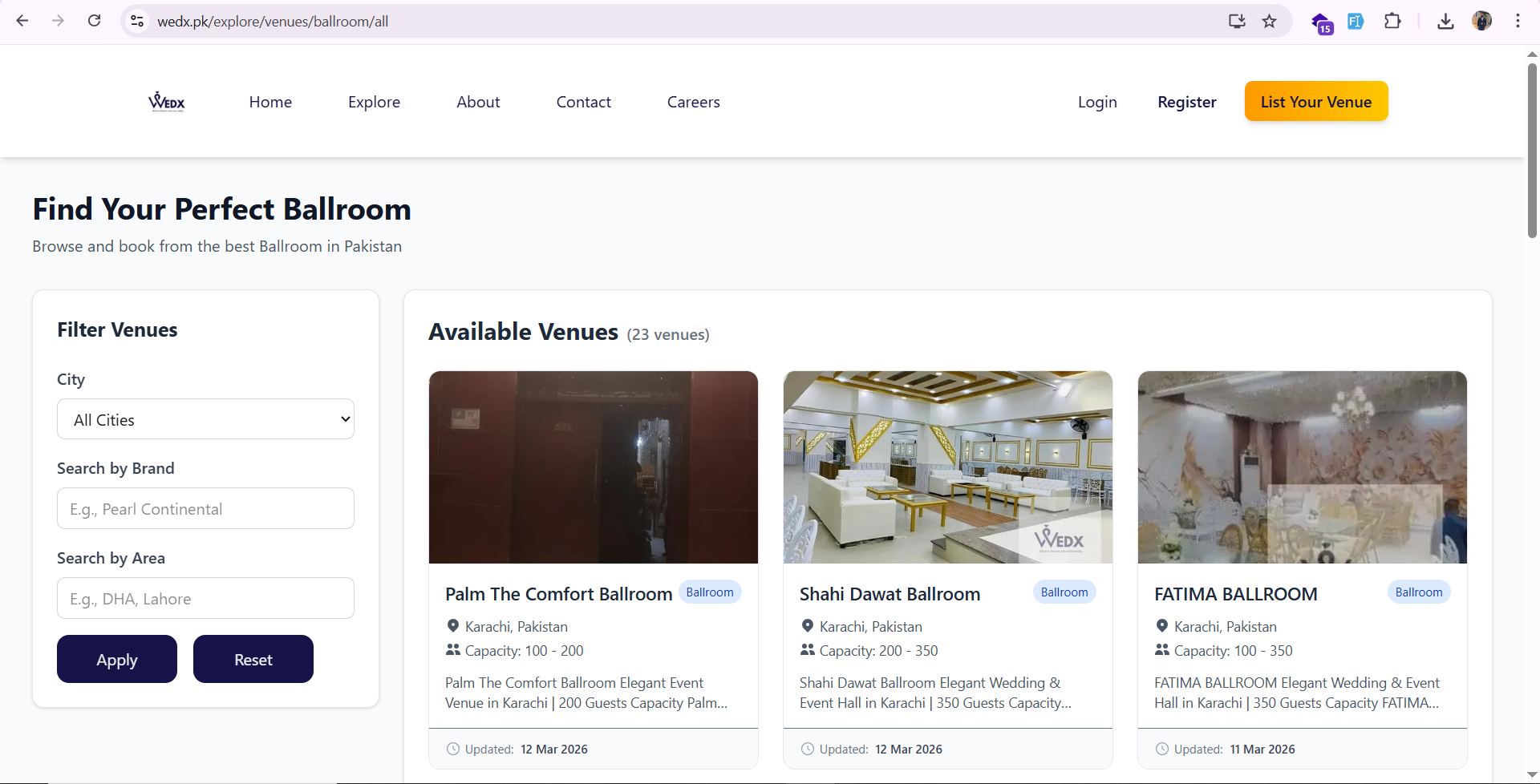
Task: Focus the Search by Area field
Action: point(205,598)
